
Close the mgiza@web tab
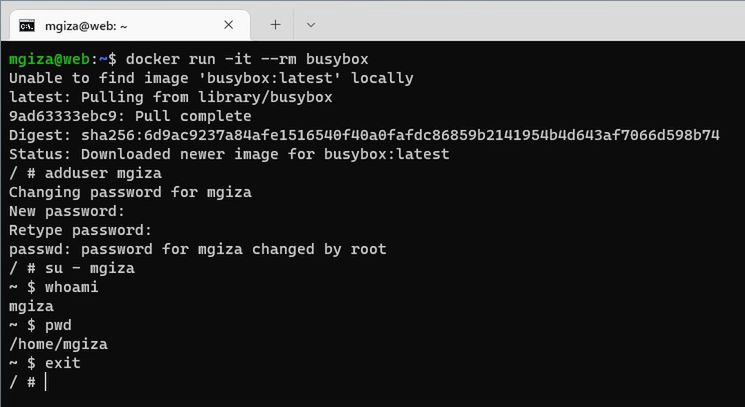tap(229, 25)
